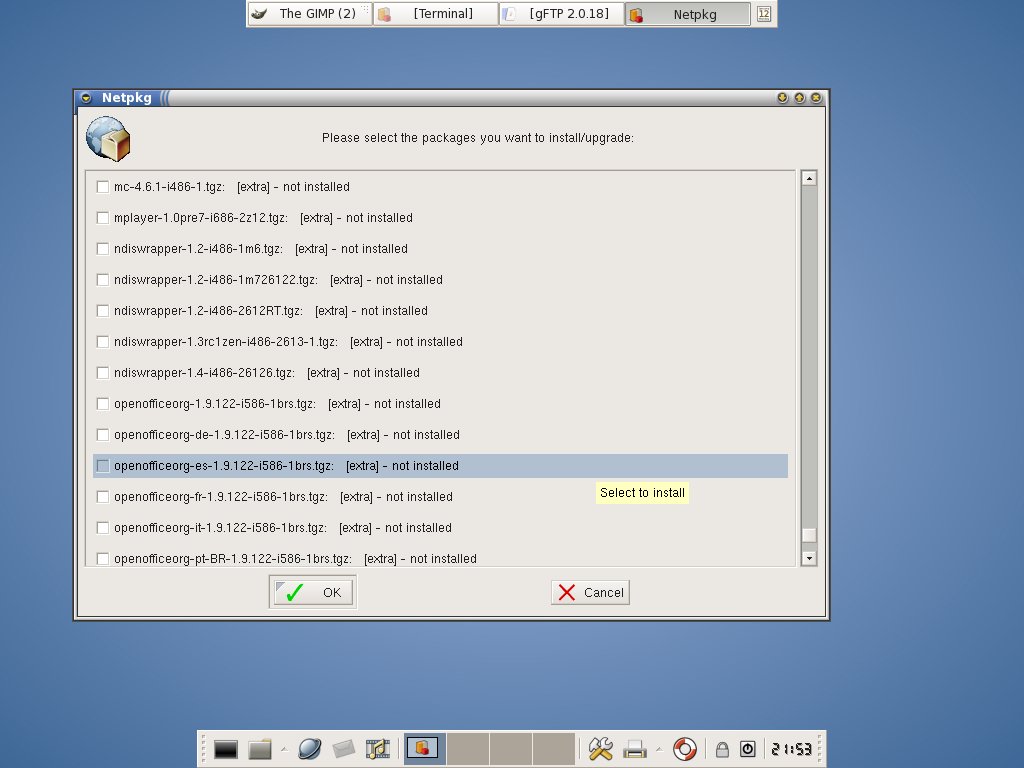
Task: Open the printer icon in panel
Action: tap(635, 749)
